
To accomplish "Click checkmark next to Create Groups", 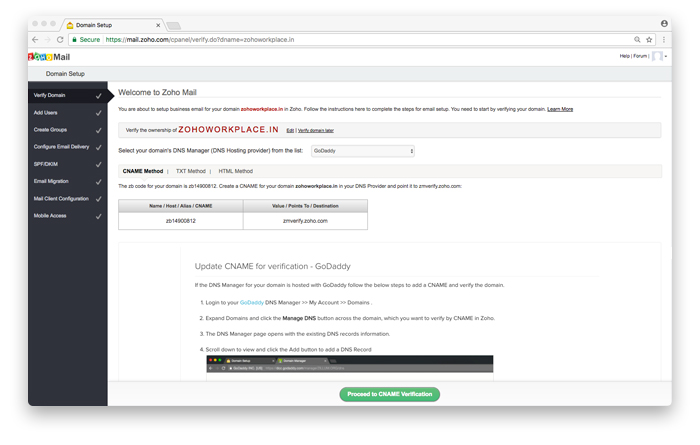I will coord(99,130).
